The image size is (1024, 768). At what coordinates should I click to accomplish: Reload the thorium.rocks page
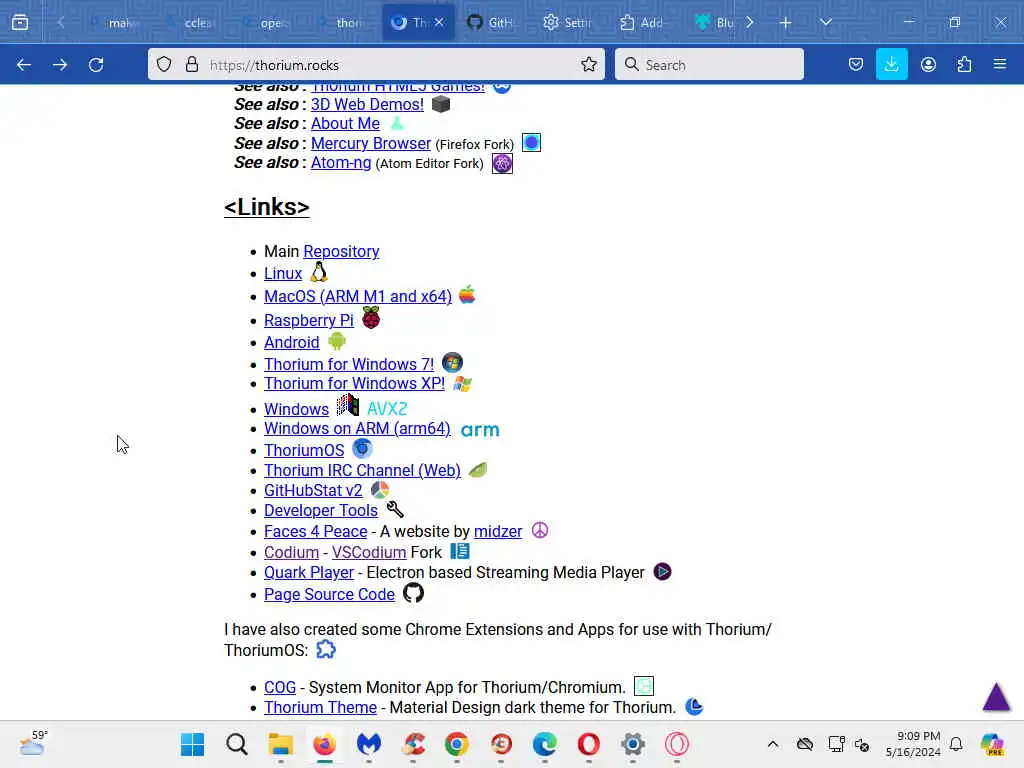(x=96, y=65)
